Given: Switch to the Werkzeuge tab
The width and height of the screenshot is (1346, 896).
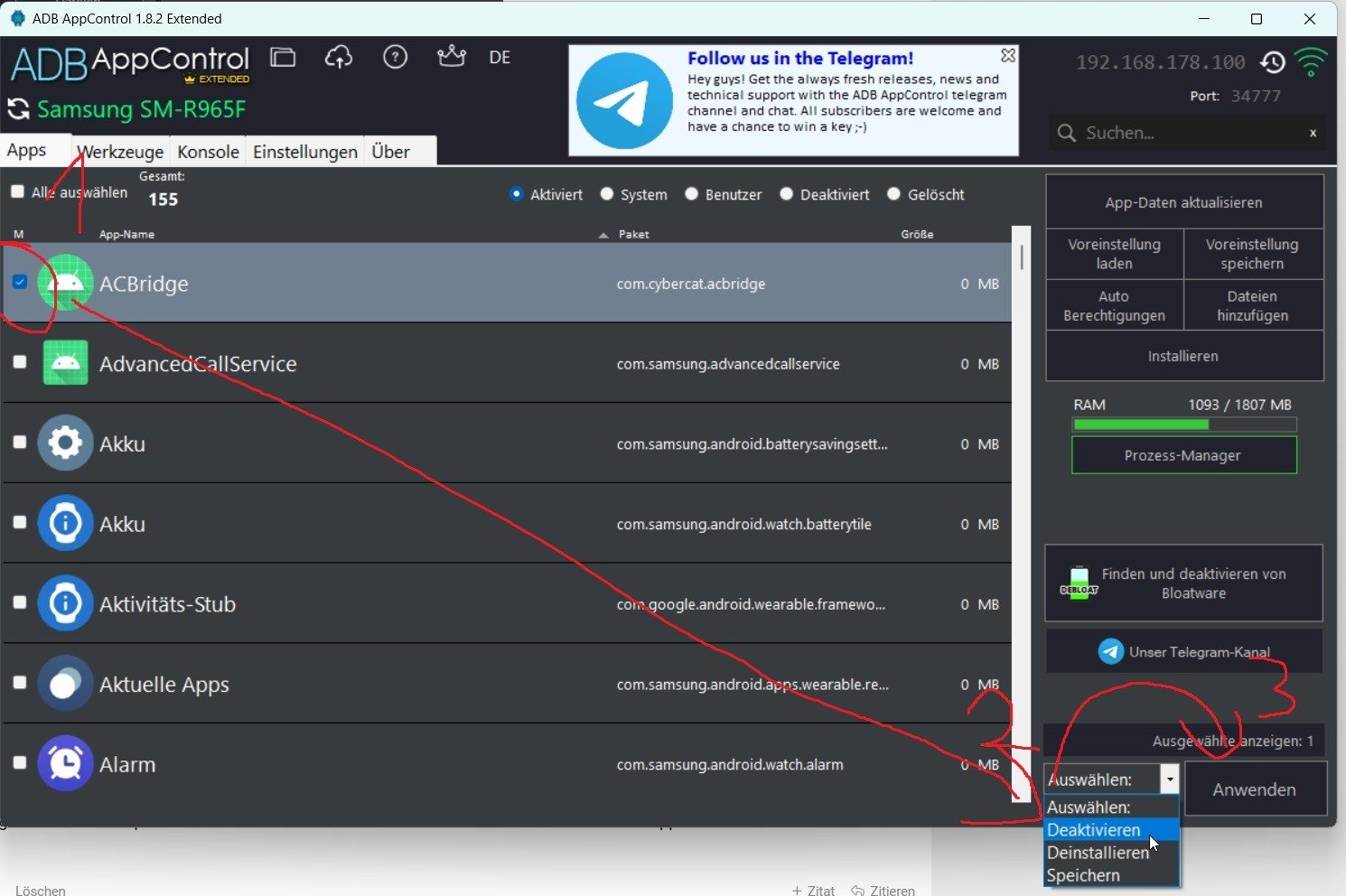Looking at the screenshot, I should click(120, 152).
